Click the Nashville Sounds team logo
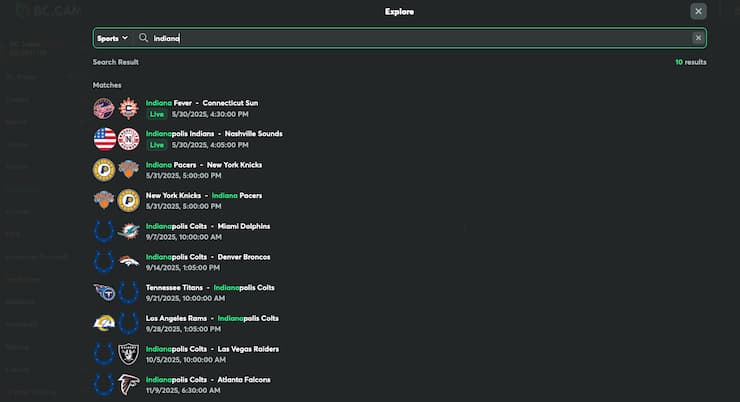 [x=128, y=139]
